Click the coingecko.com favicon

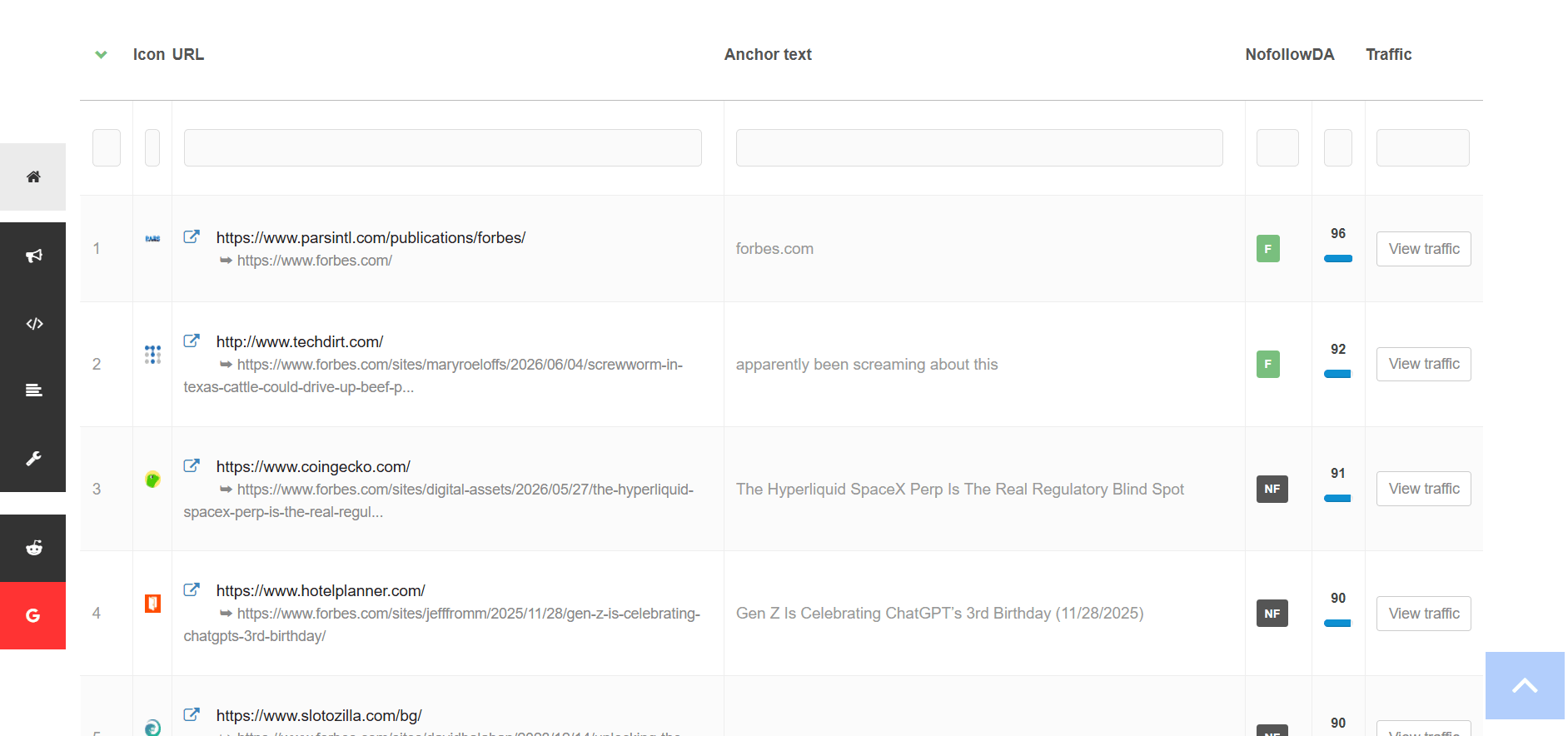coord(152,480)
